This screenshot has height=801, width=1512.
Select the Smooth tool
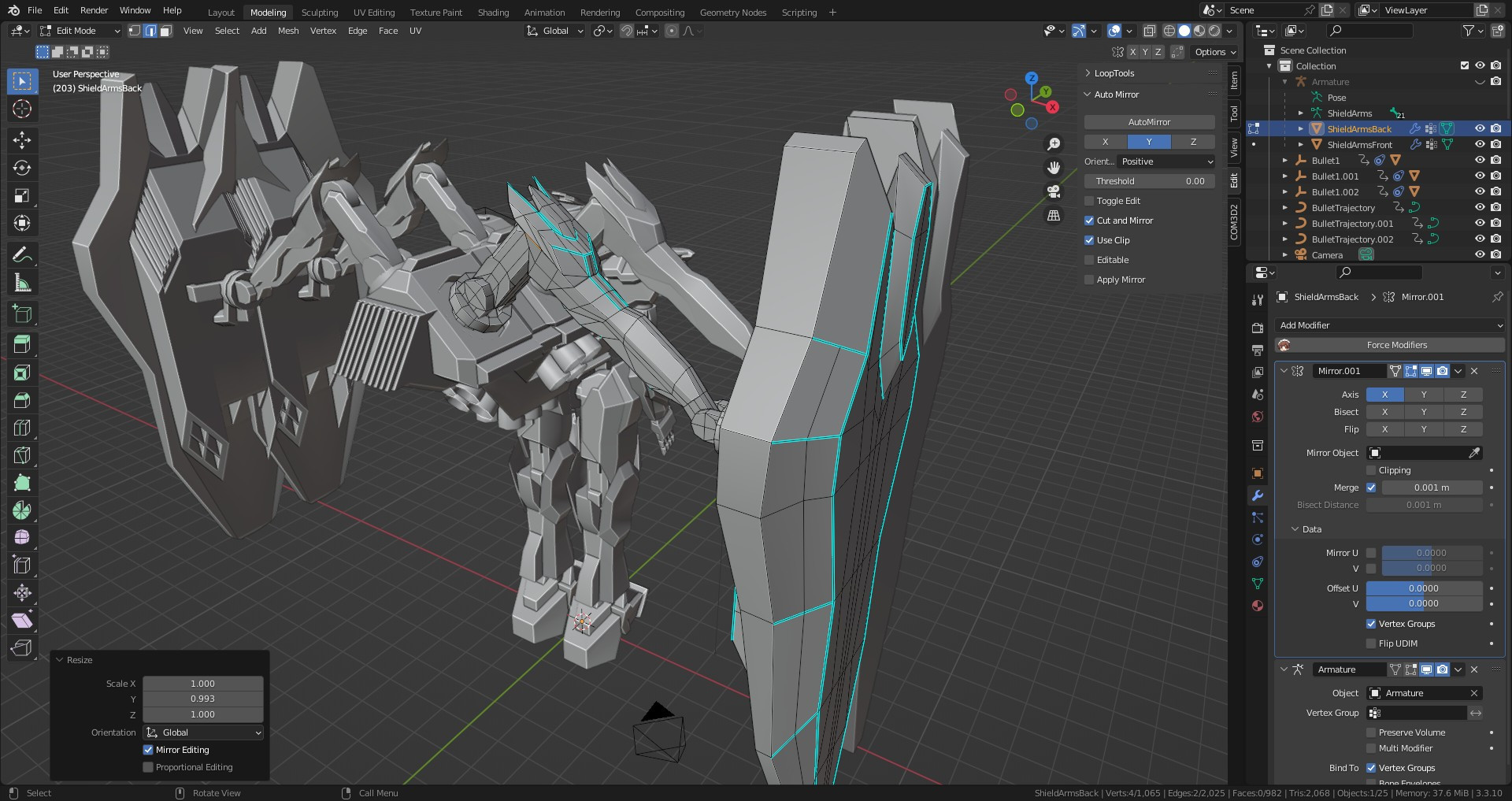click(22, 537)
